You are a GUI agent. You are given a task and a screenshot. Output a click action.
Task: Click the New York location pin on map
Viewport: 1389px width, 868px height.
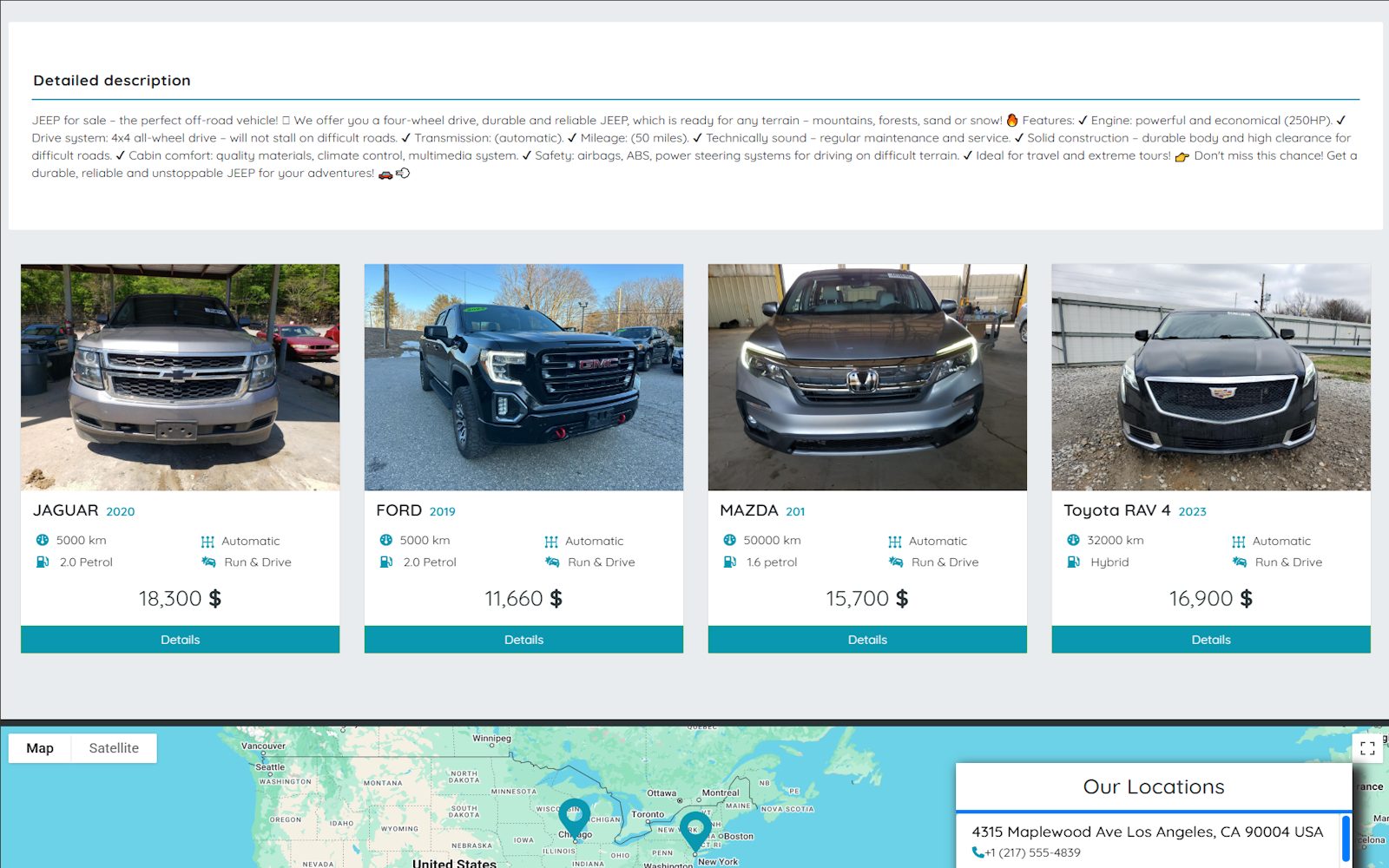coord(694,830)
